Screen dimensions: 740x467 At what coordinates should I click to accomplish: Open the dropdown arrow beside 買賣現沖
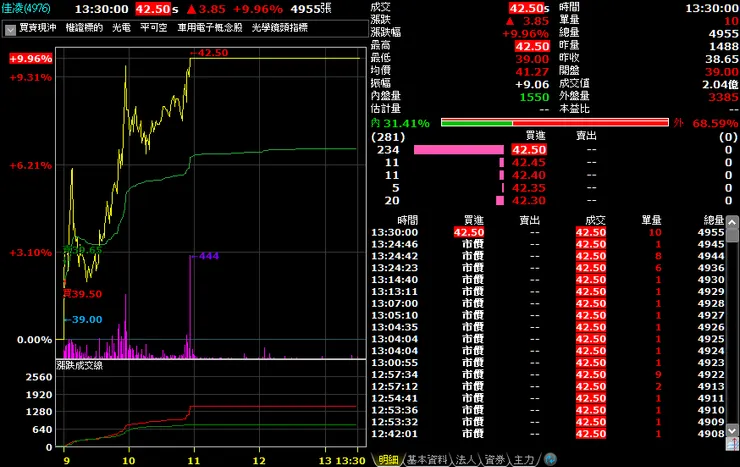tap(10, 29)
